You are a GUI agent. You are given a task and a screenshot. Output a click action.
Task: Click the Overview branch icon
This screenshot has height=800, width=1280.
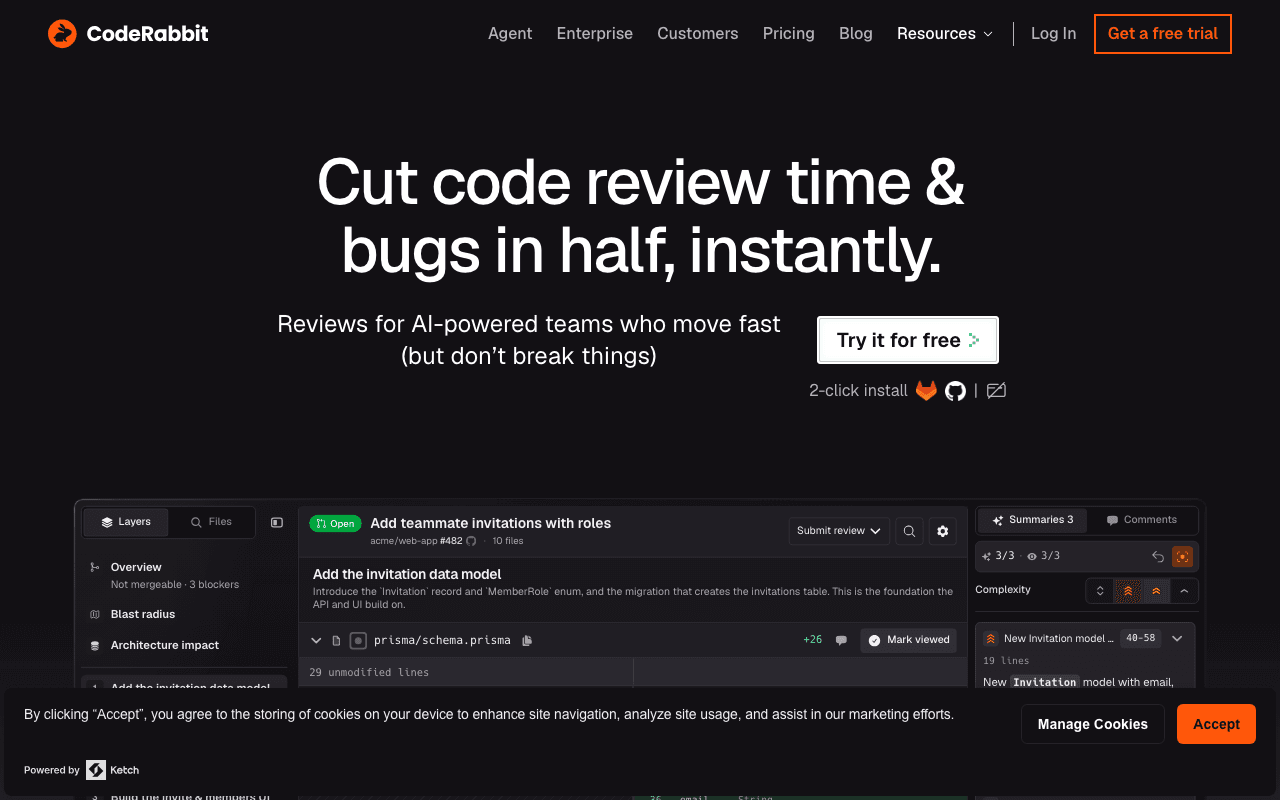[x=95, y=567]
